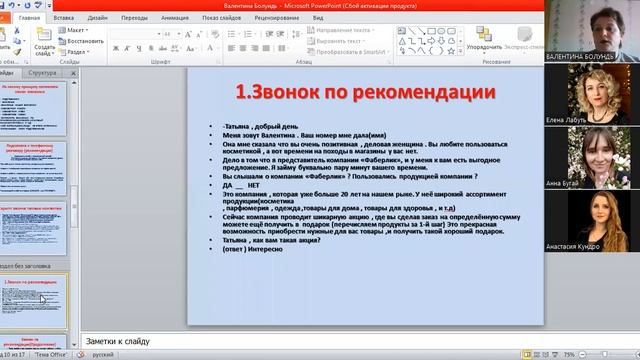This screenshot has height=360, width=640.
Task: Toggle italic К formatting
Action: click(127, 48)
